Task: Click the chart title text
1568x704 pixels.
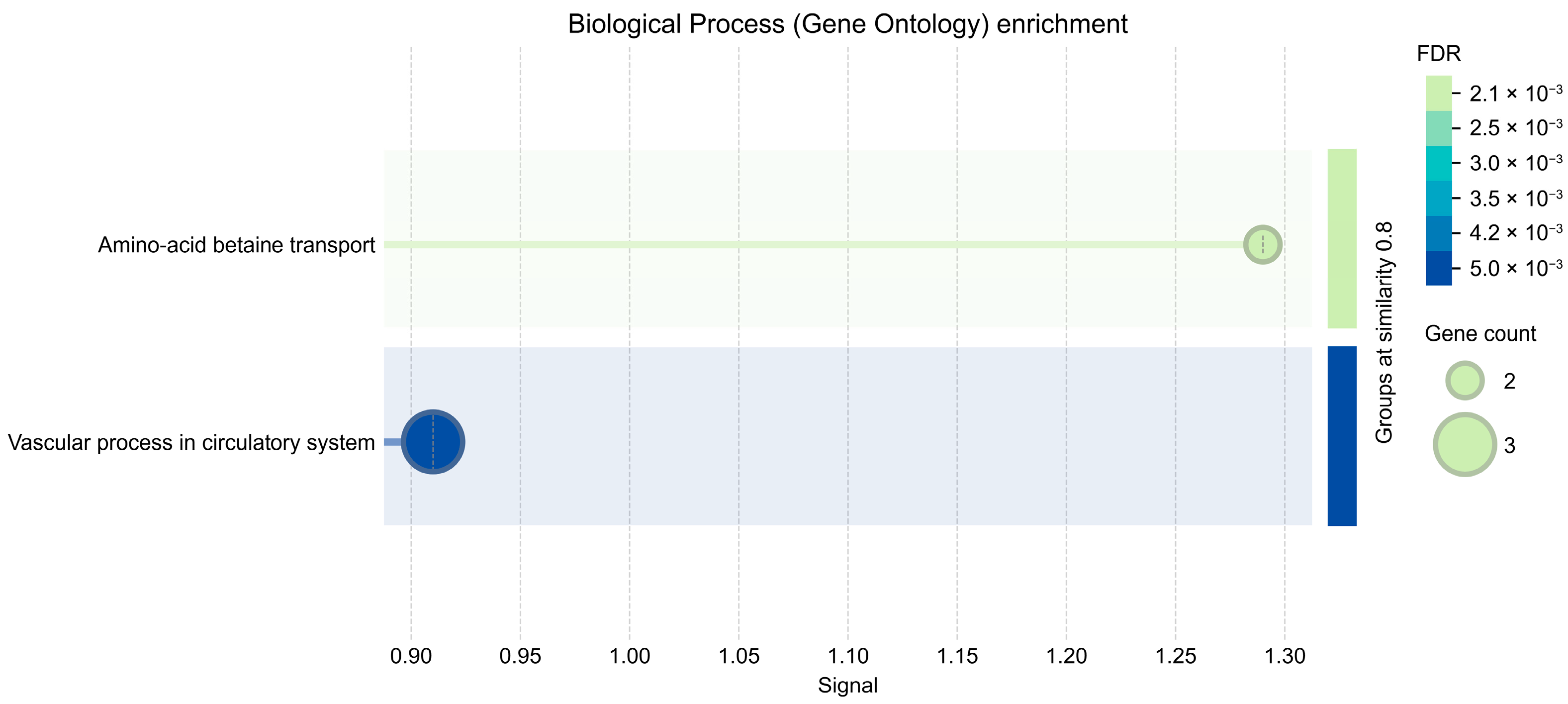Action: click(847, 24)
